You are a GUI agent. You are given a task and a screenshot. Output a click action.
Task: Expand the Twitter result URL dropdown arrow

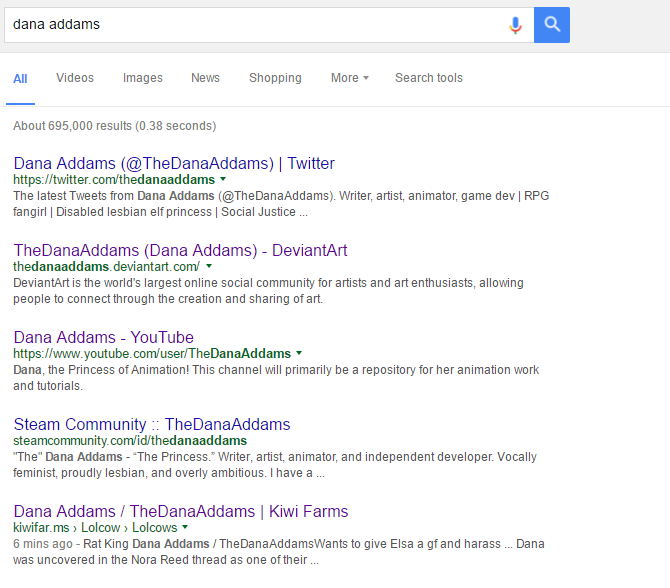tap(223, 179)
